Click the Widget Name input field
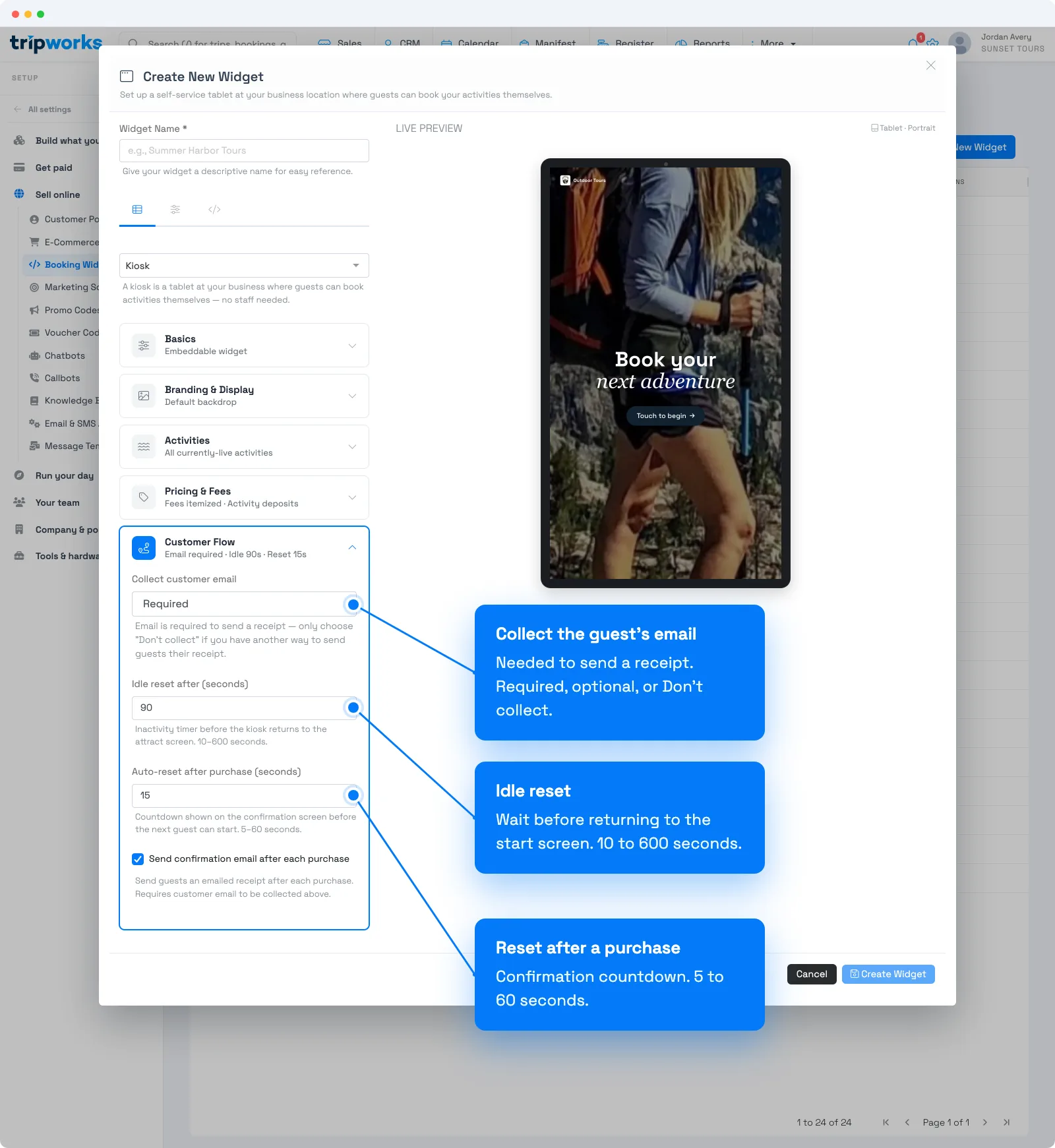 pos(244,150)
